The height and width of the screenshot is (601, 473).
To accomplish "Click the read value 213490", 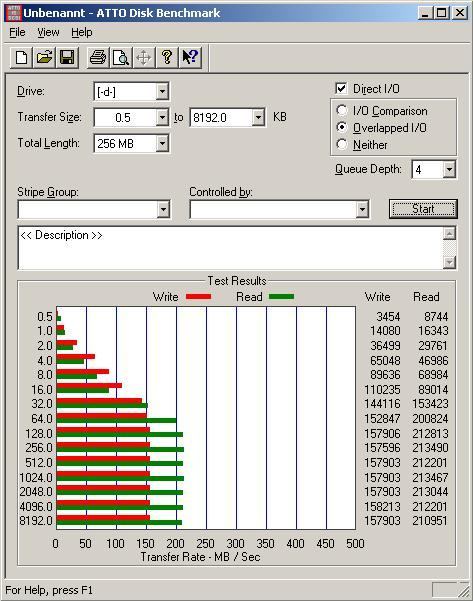I will point(430,448).
